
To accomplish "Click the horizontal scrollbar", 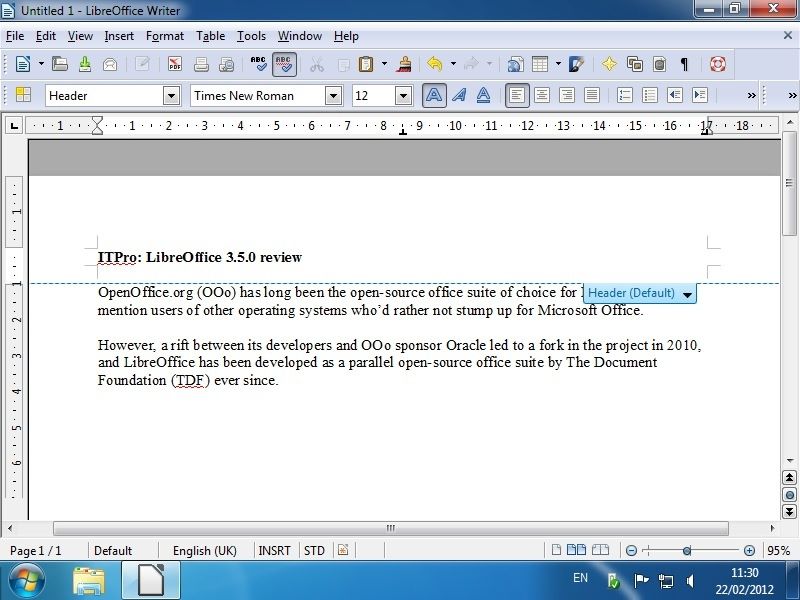I will tap(391, 528).
